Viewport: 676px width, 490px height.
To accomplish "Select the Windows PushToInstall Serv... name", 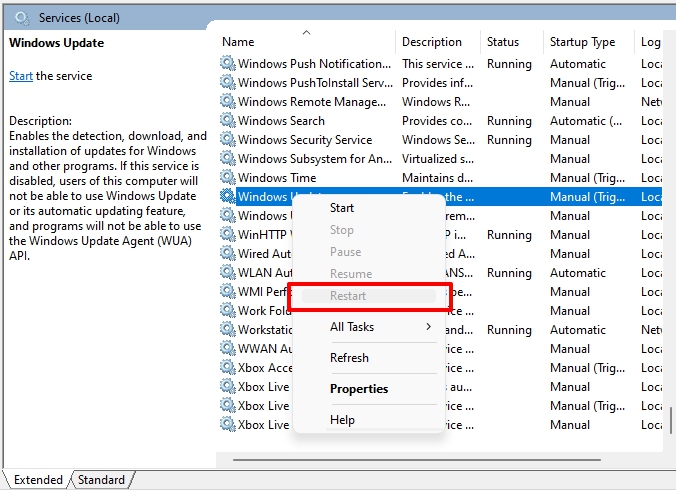I will [315, 83].
